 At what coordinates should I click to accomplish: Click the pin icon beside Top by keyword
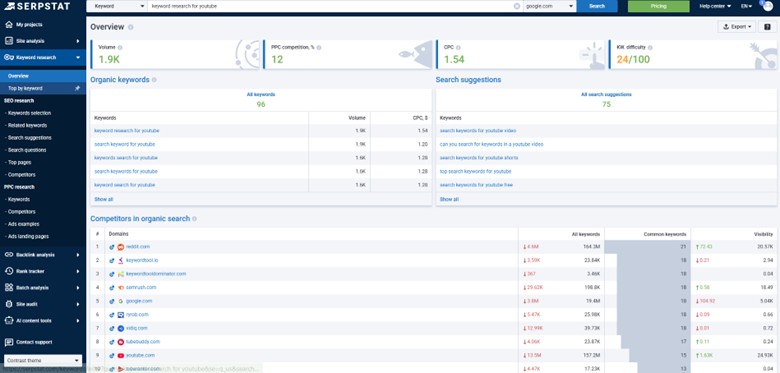coord(77,88)
